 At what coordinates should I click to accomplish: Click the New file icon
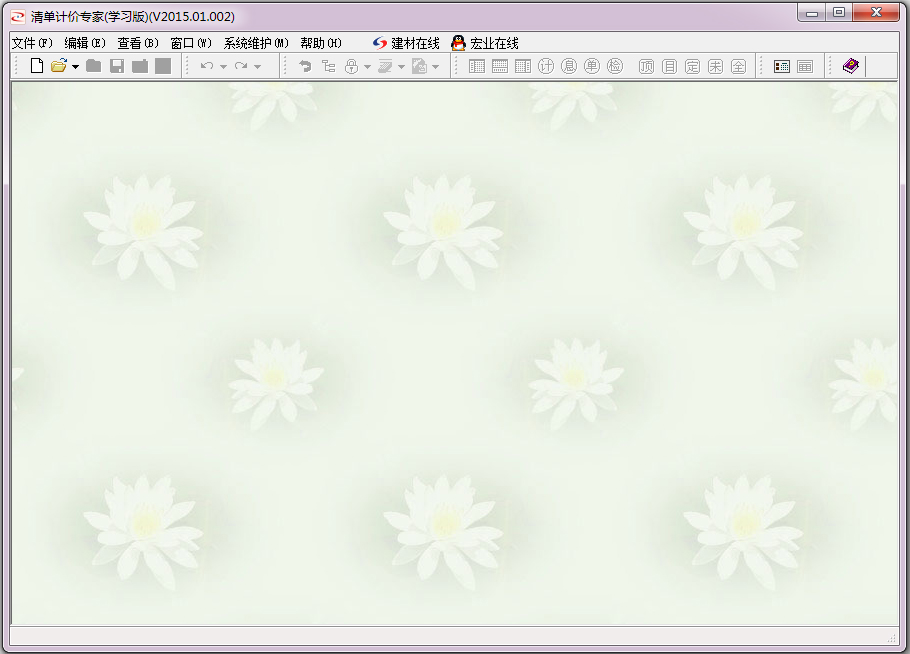pos(37,66)
